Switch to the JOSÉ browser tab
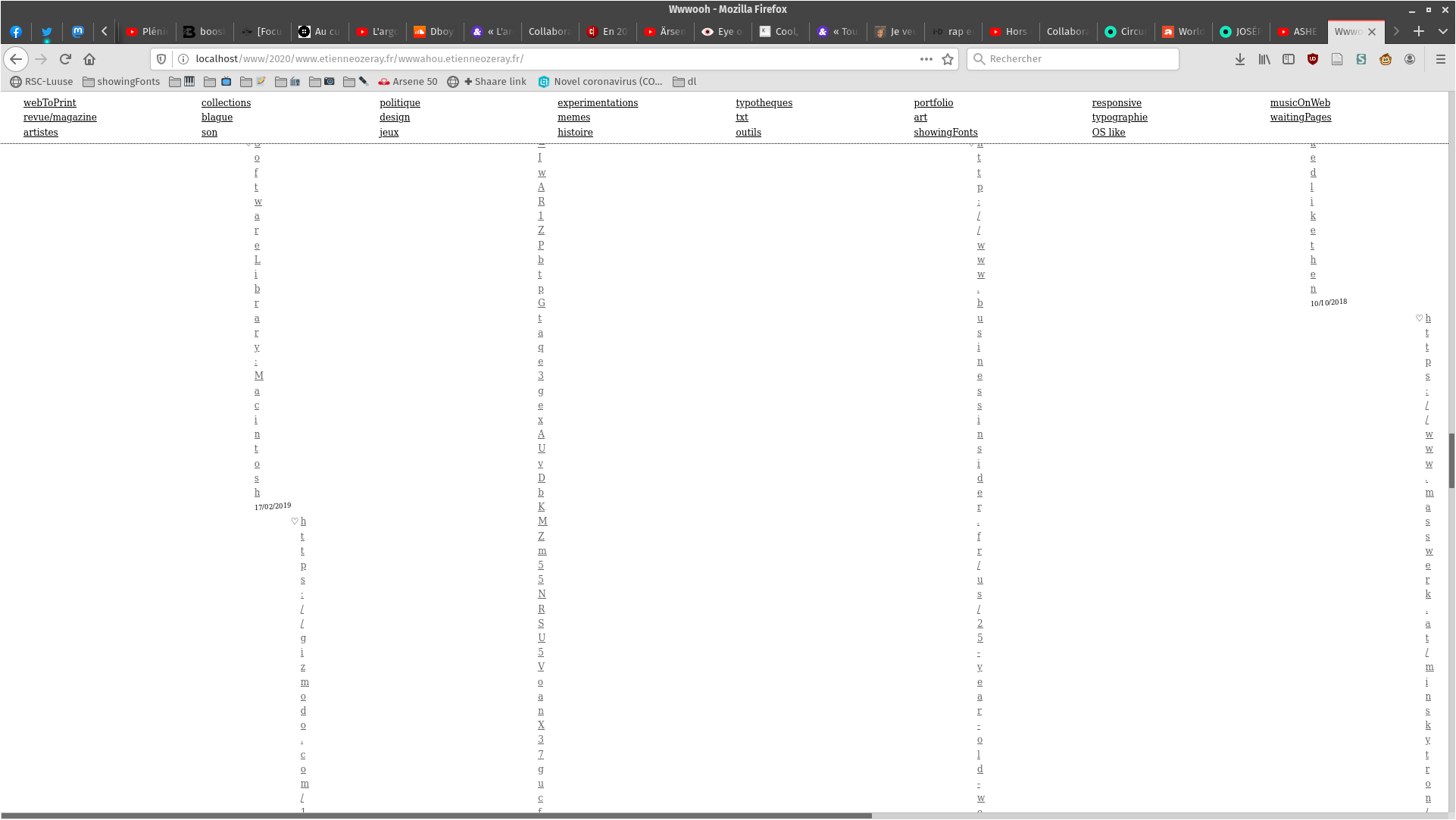 pyautogui.click(x=1239, y=32)
